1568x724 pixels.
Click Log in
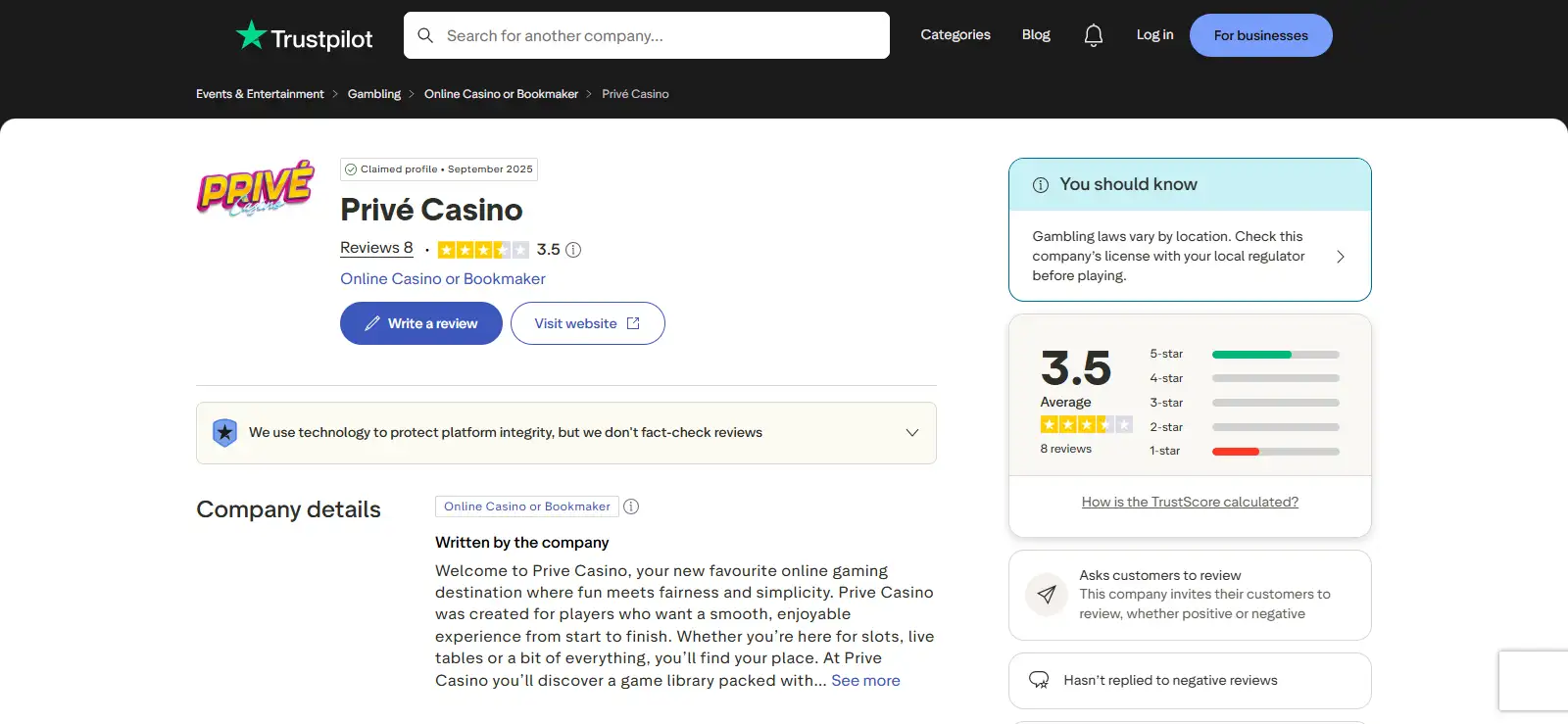(x=1154, y=34)
